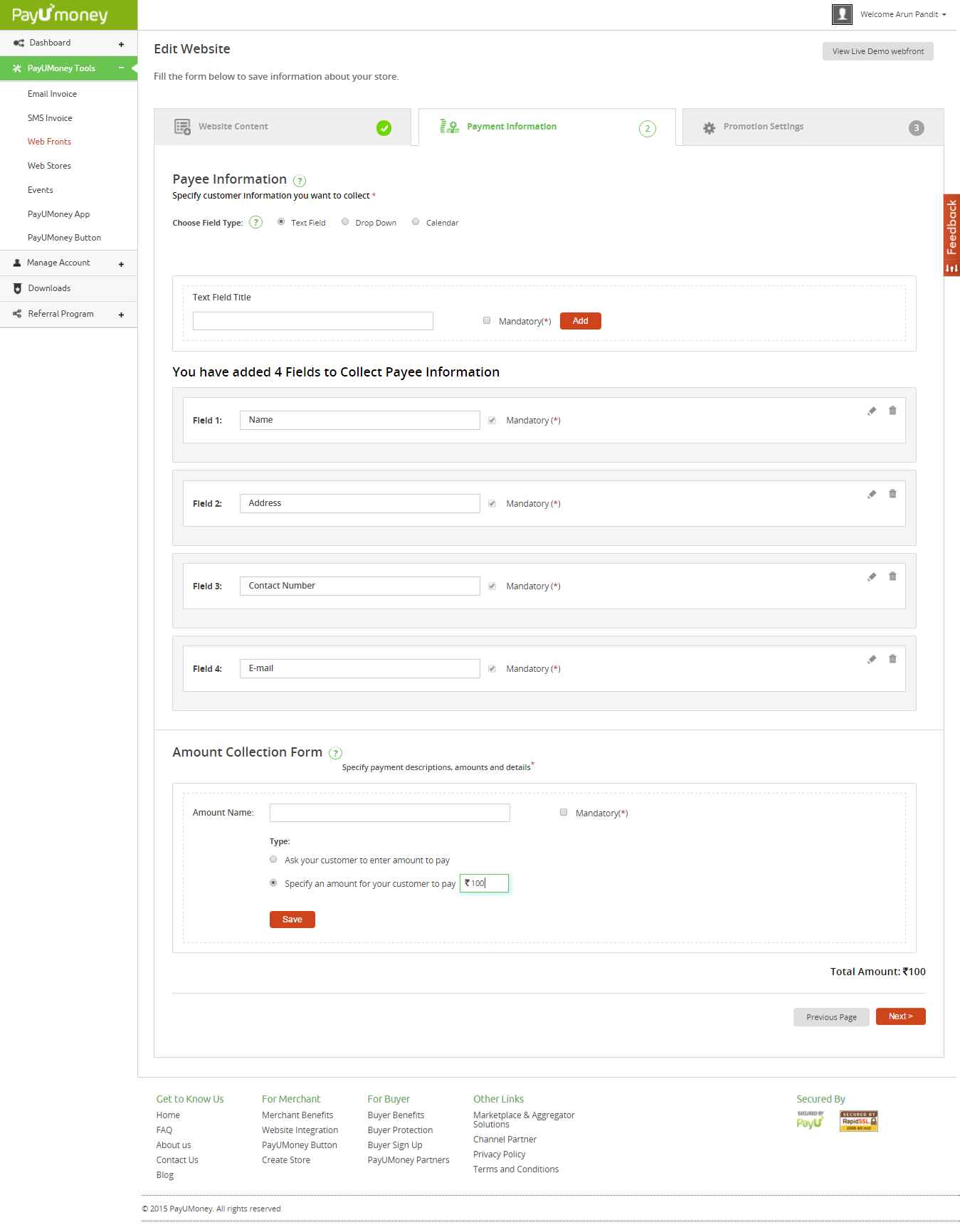Toggle Mandatory checkbox for Field 1 Name
The image size is (960, 1232).
pyautogui.click(x=492, y=420)
